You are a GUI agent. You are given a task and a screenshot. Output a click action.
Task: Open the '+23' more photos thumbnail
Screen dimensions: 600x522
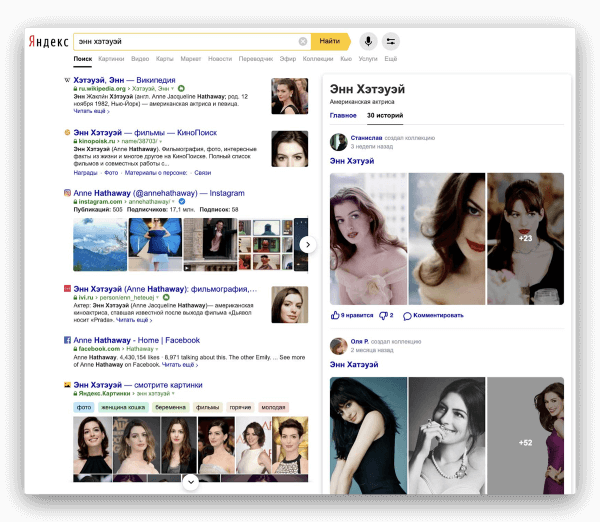(x=525, y=238)
